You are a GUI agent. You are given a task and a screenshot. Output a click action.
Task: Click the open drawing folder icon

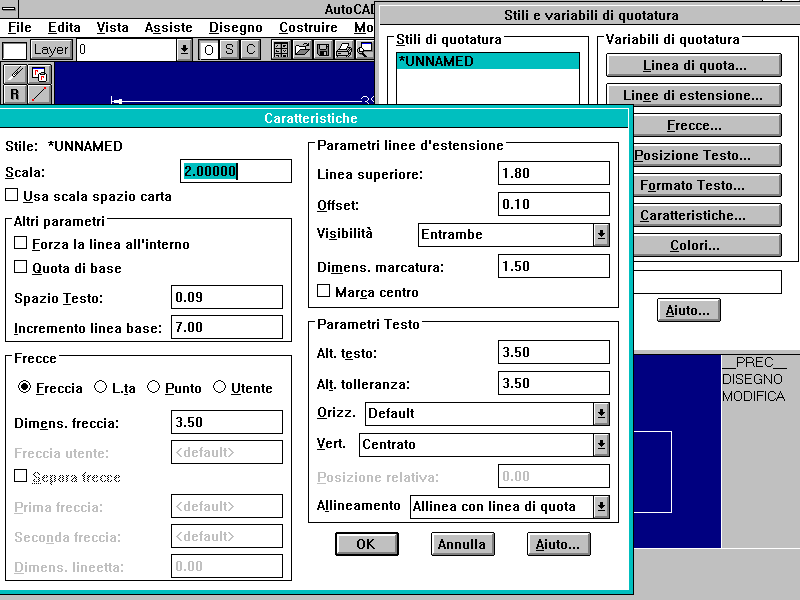coord(302,49)
